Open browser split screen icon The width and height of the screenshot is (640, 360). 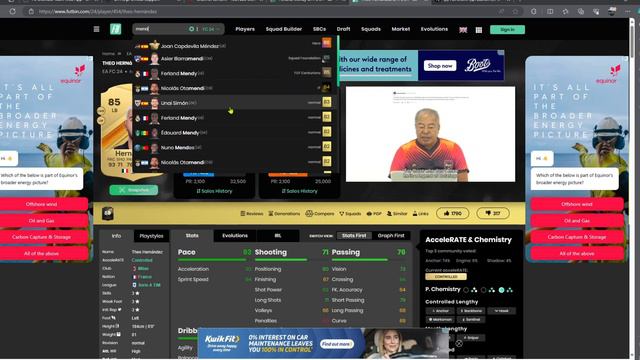550,11
